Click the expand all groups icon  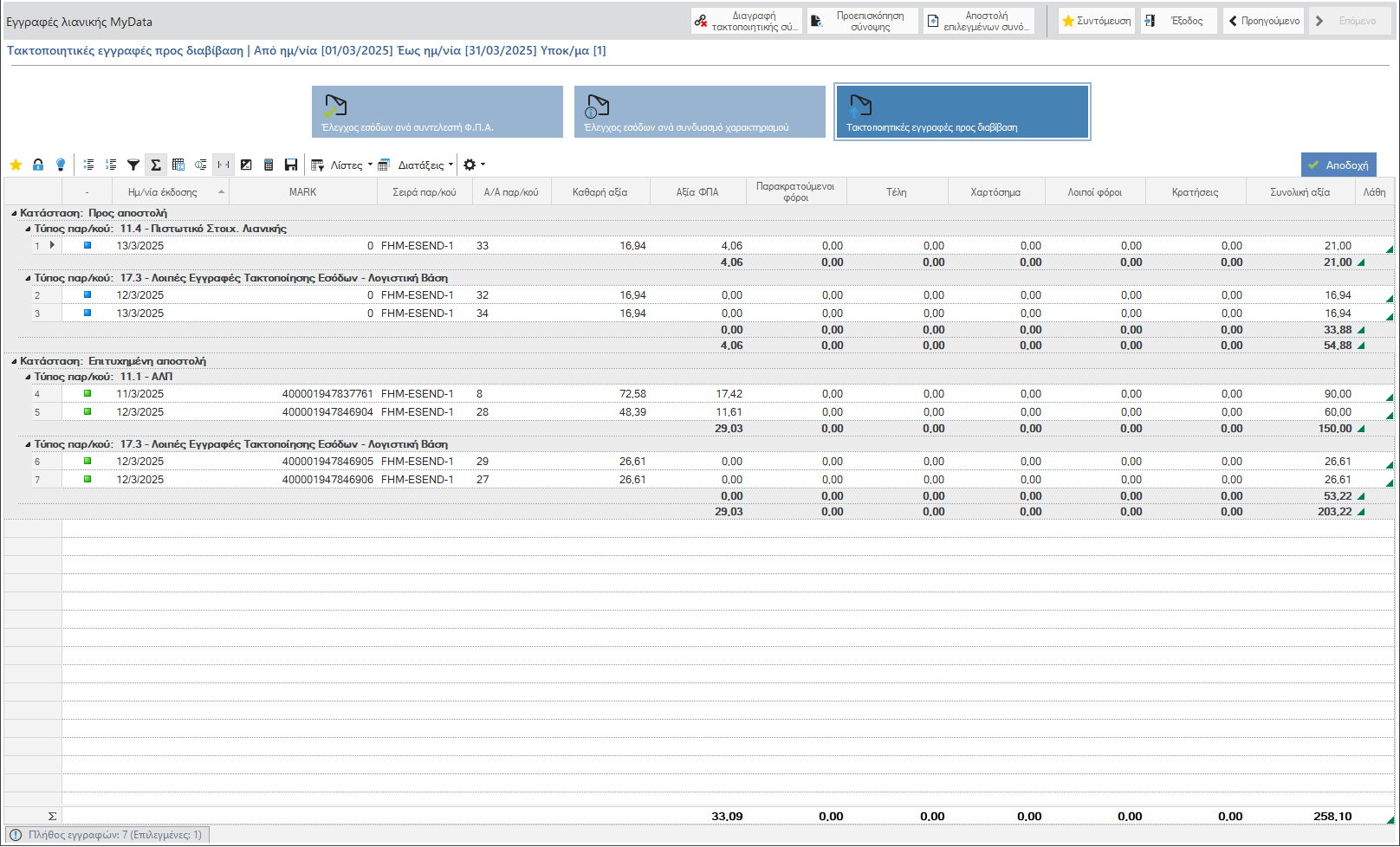88,165
